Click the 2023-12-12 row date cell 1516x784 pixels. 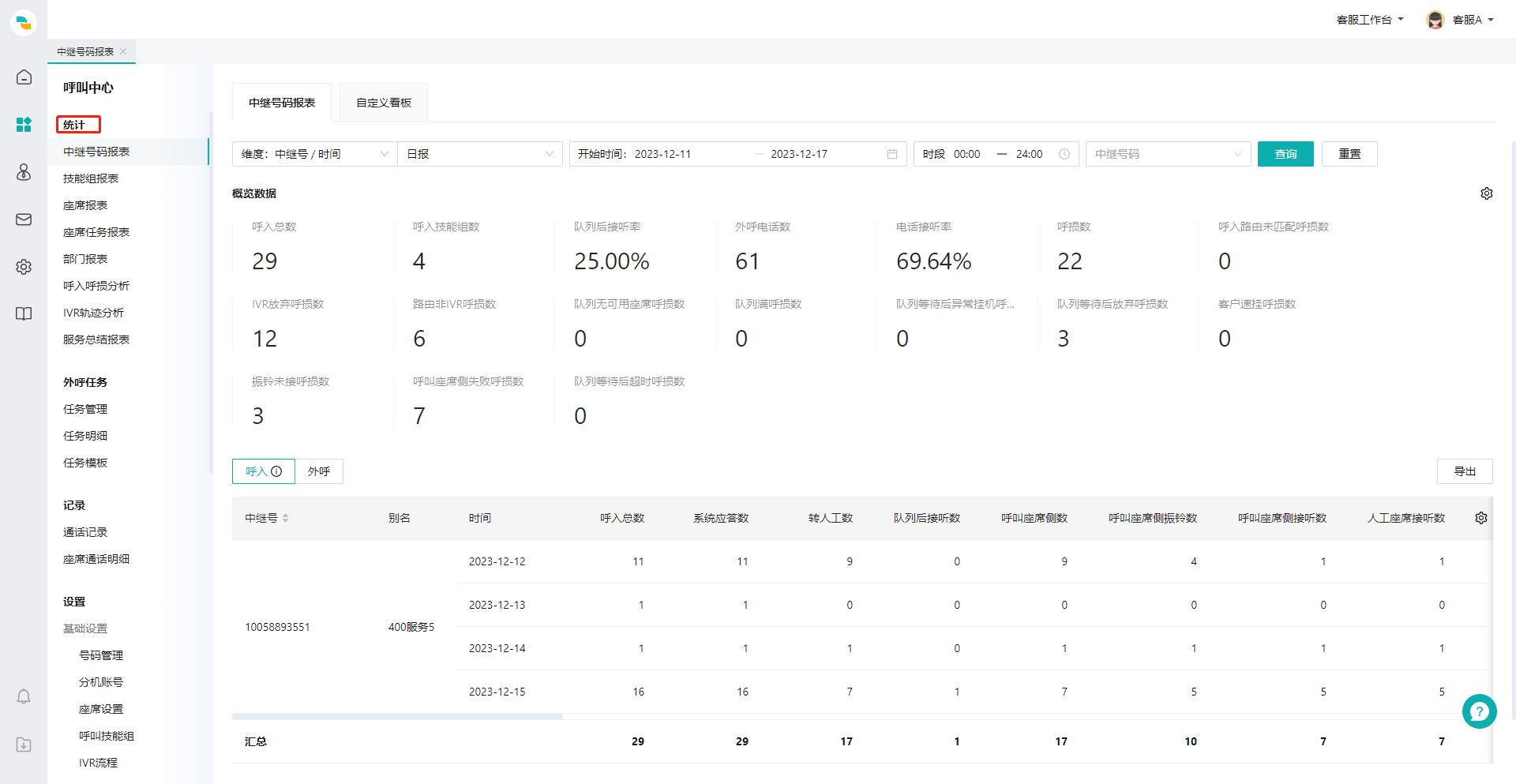[x=497, y=561]
